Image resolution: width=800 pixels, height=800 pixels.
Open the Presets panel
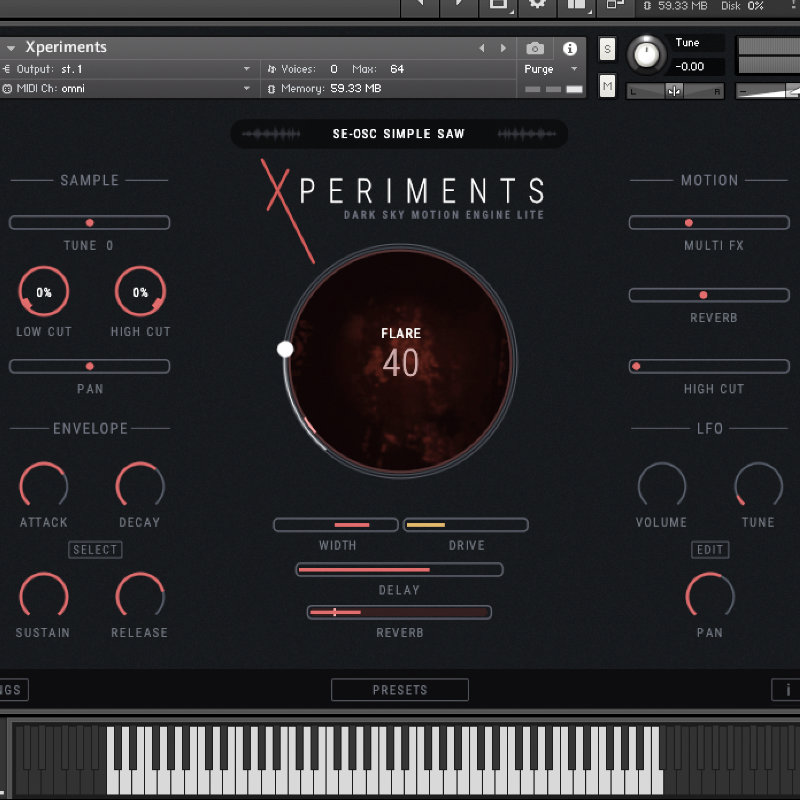point(399,690)
